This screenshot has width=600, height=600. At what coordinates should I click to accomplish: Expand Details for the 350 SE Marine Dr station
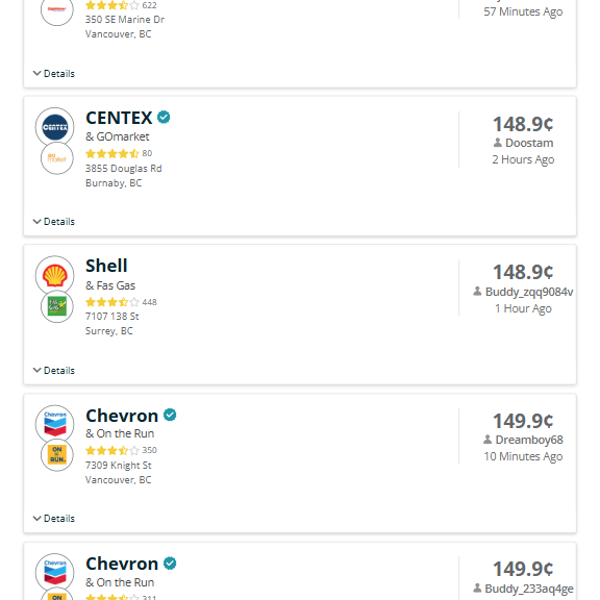(54, 74)
